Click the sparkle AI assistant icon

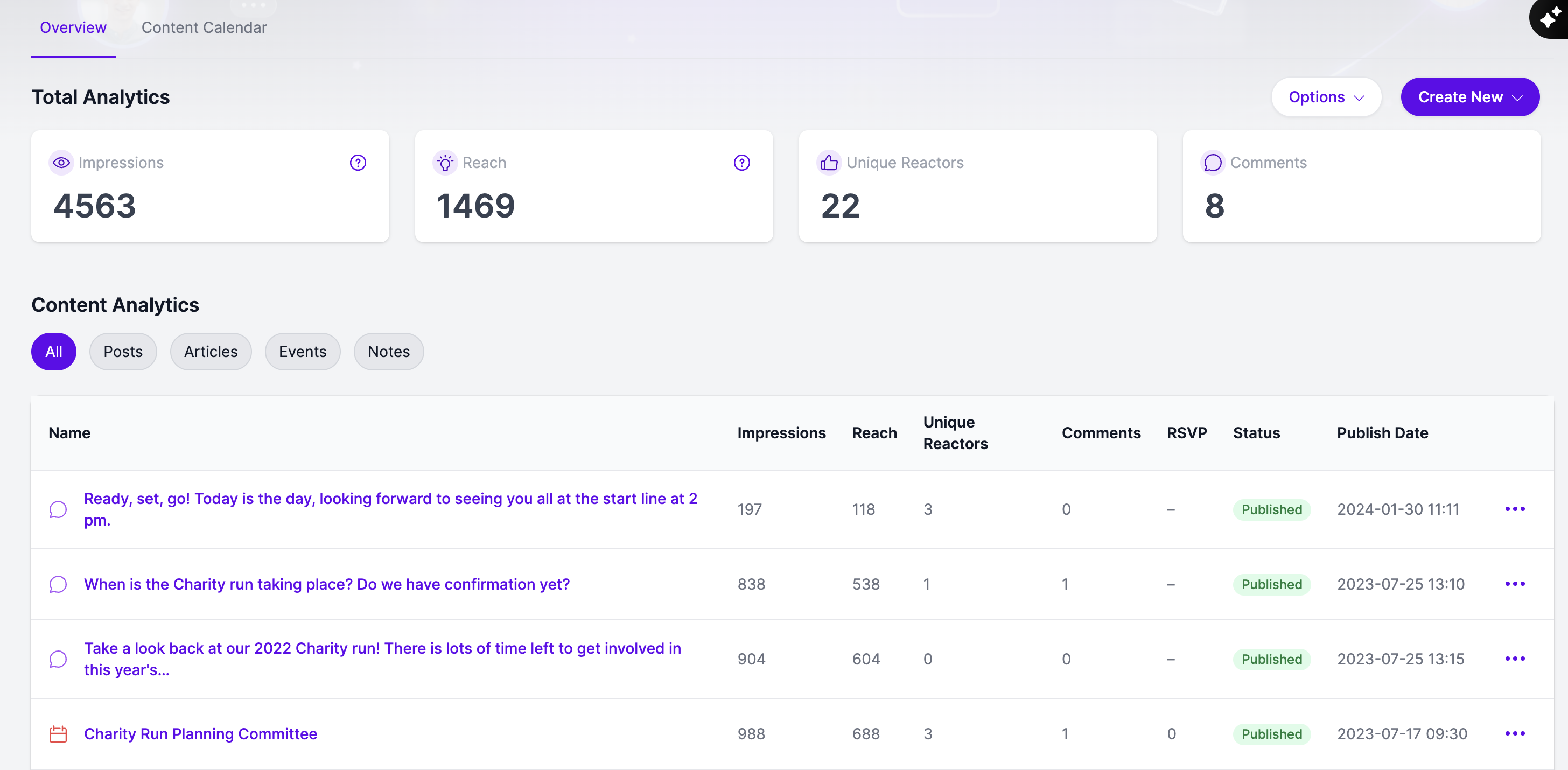[1550, 18]
